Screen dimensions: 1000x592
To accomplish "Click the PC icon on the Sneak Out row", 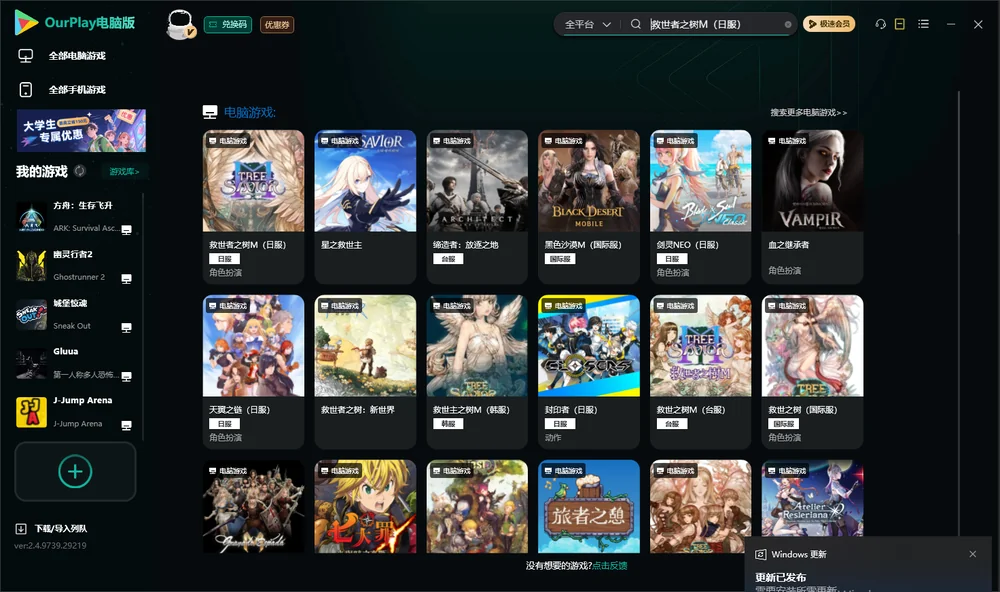I will pos(126,327).
